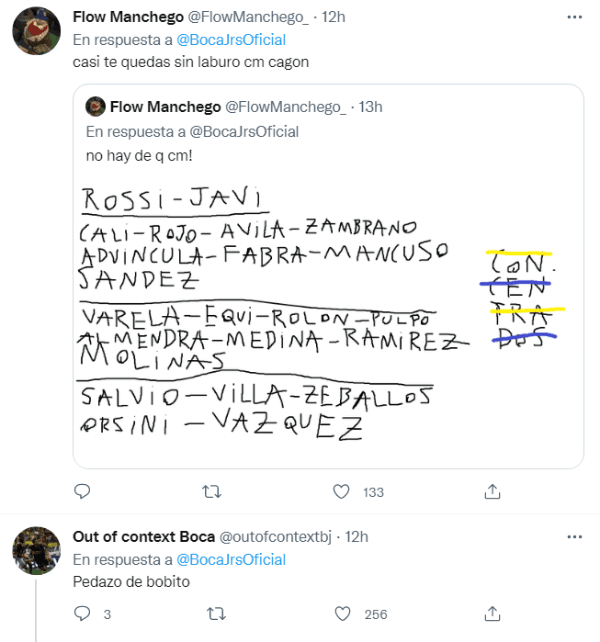Reply to Flow Manchego's tweet
The height and width of the screenshot is (642, 600).
[83, 492]
